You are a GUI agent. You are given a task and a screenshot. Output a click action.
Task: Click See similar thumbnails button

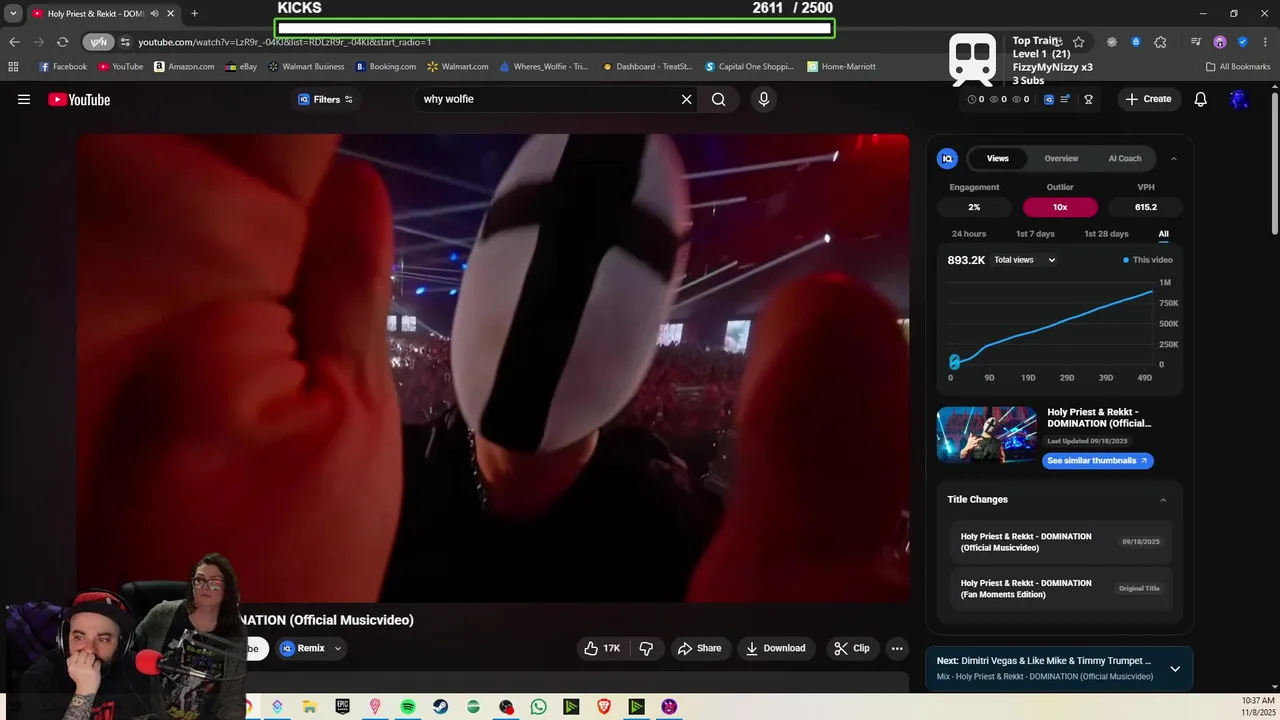point(1098,461)
